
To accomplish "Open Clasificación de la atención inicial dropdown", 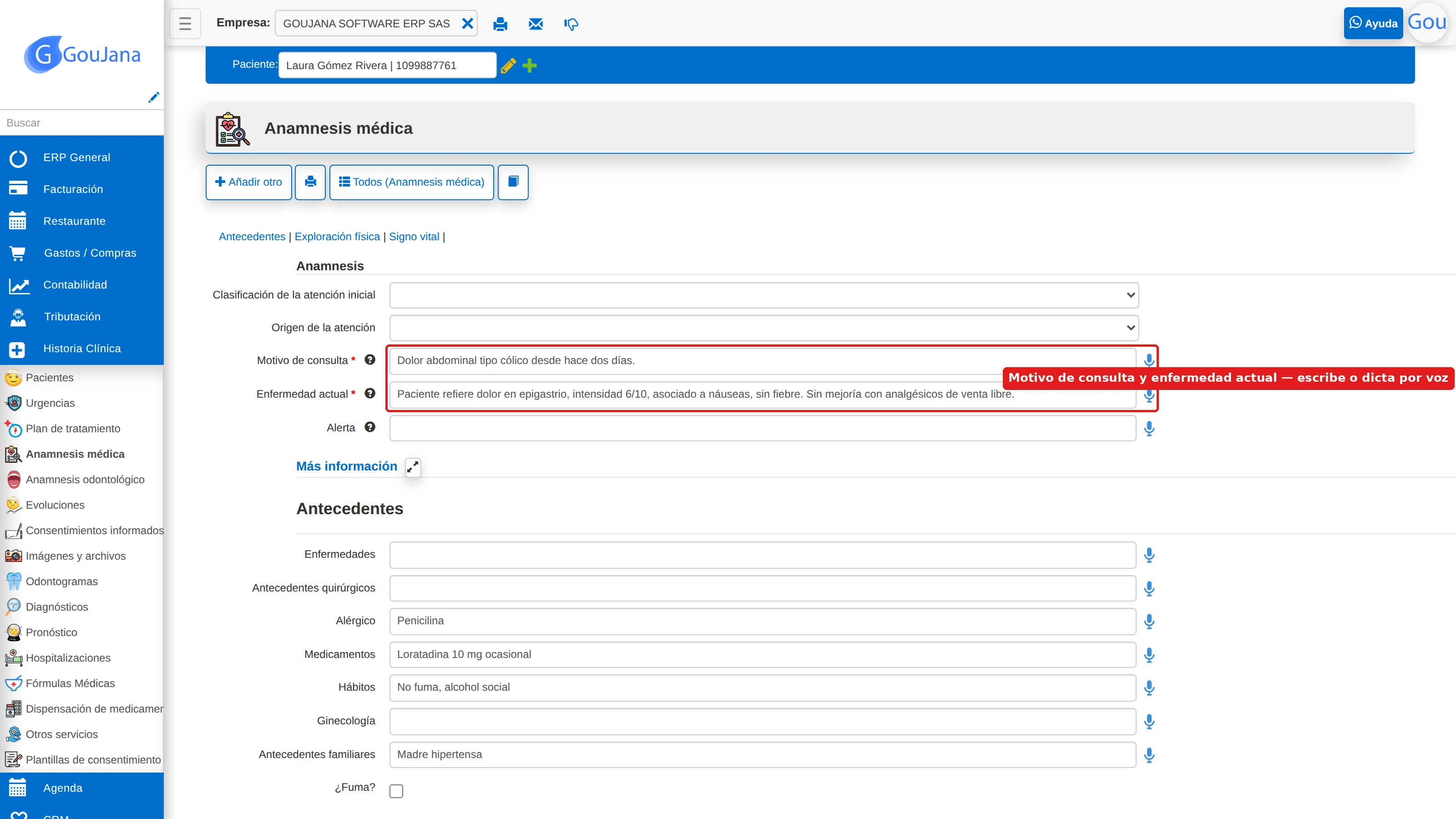I will (x=763, y=295).
